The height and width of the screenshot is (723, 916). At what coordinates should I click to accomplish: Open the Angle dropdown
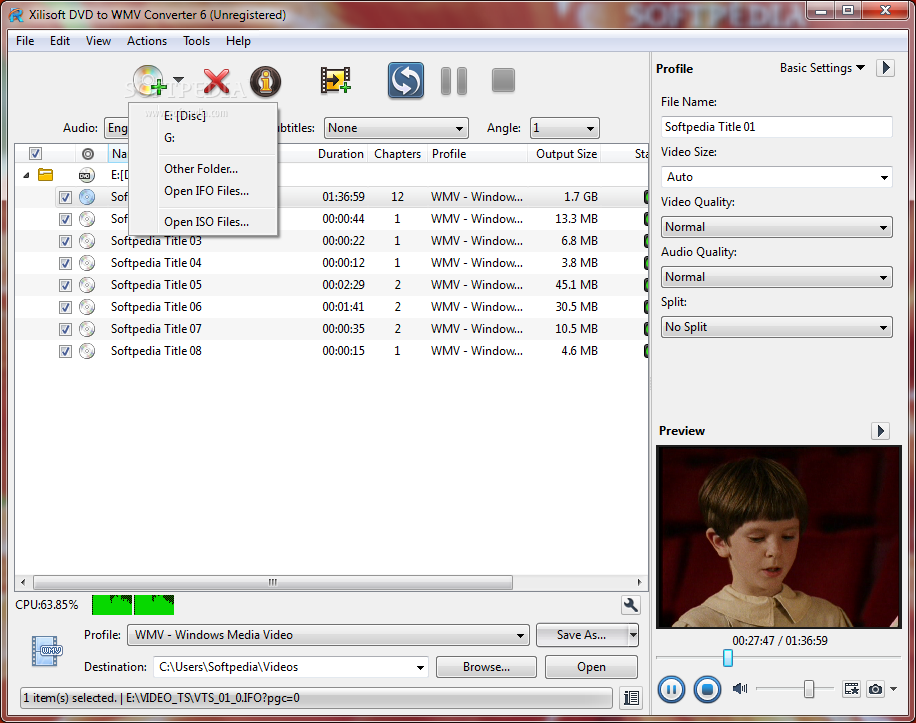565,128
